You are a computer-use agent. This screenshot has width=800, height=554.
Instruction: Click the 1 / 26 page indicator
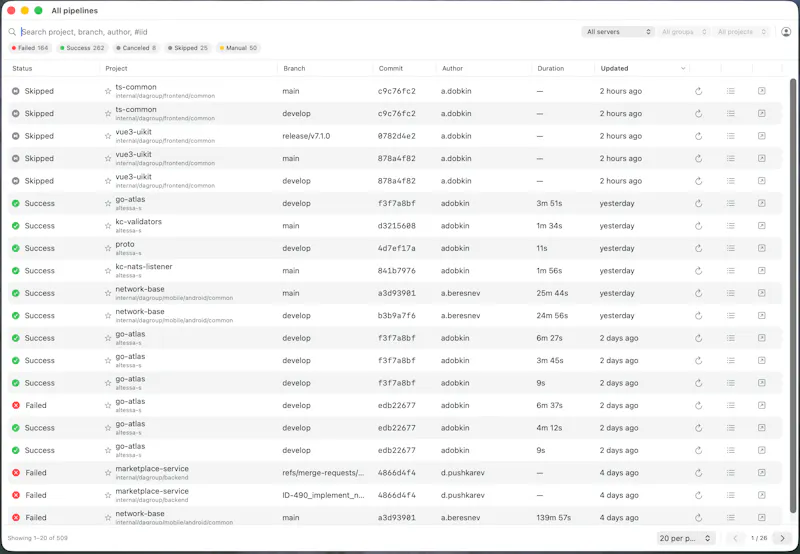tap(759, 538)
